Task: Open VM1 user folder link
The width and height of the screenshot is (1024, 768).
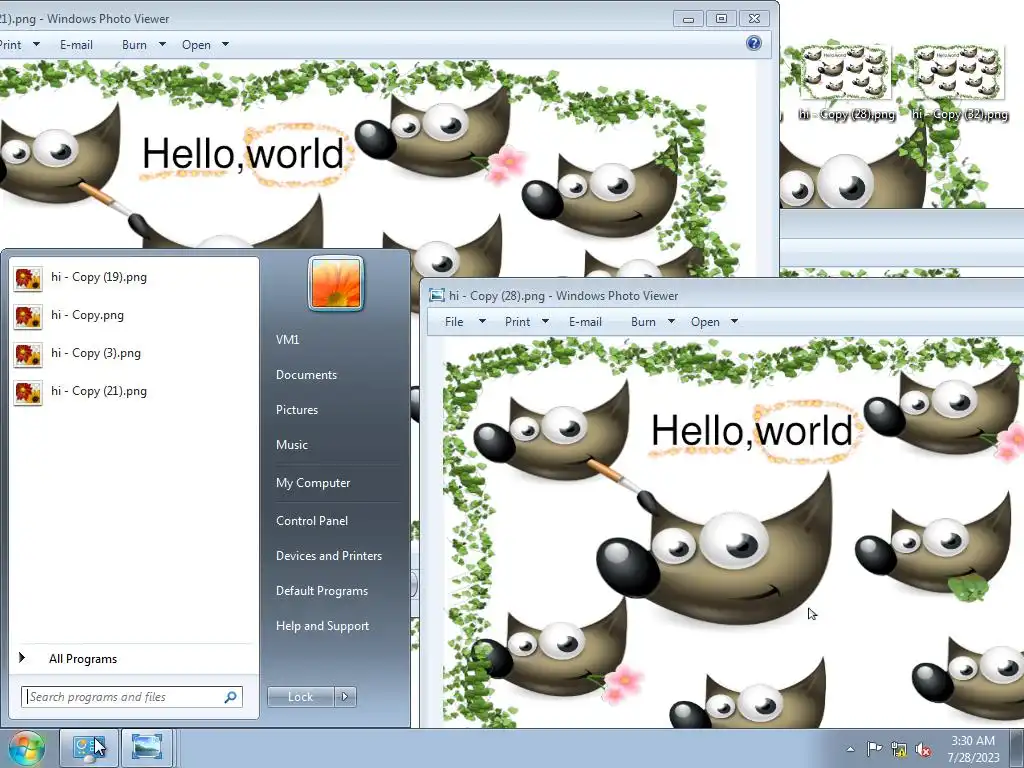Action: tap(287, 340)
